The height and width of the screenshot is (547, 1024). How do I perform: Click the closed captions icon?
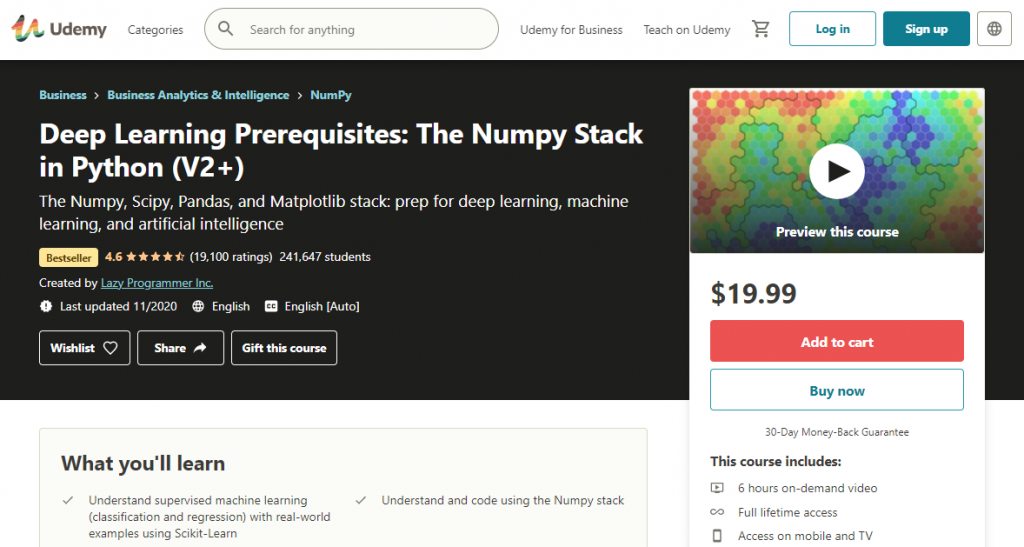click(x=271, y=306)
